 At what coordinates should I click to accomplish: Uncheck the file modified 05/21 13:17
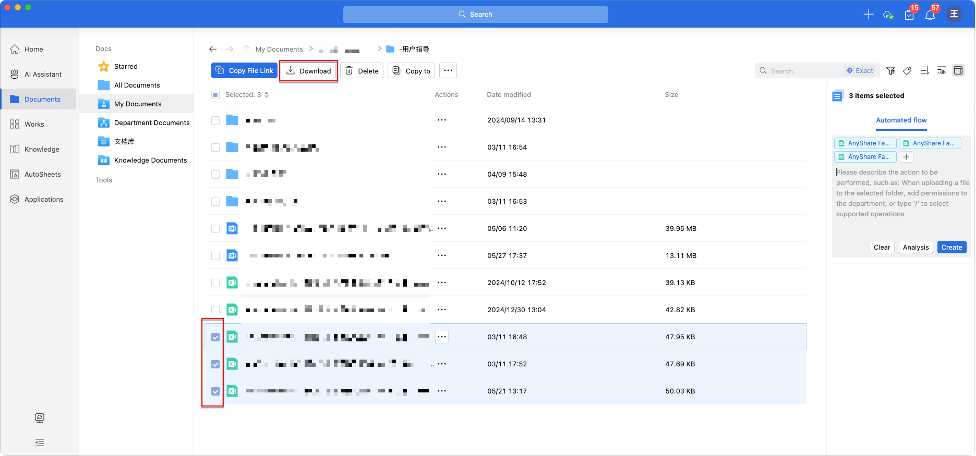(216, 391)
